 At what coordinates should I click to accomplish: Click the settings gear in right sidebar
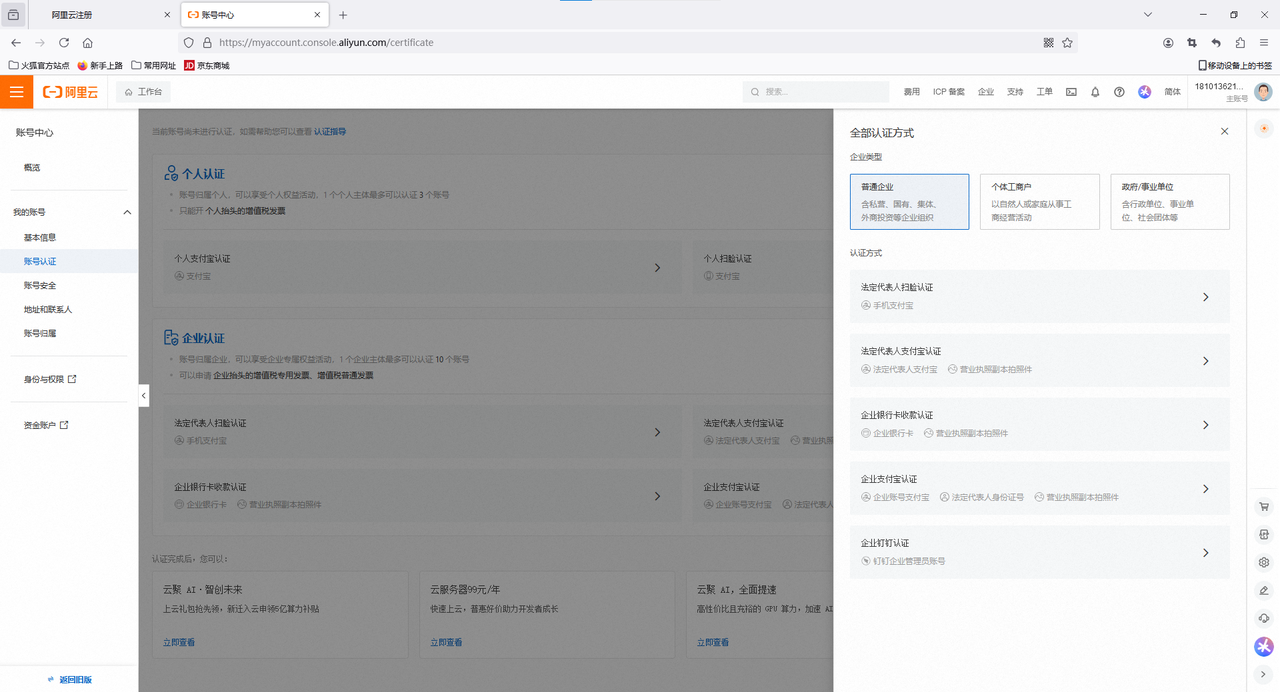pyautogui.click(x=1264, y=562)
